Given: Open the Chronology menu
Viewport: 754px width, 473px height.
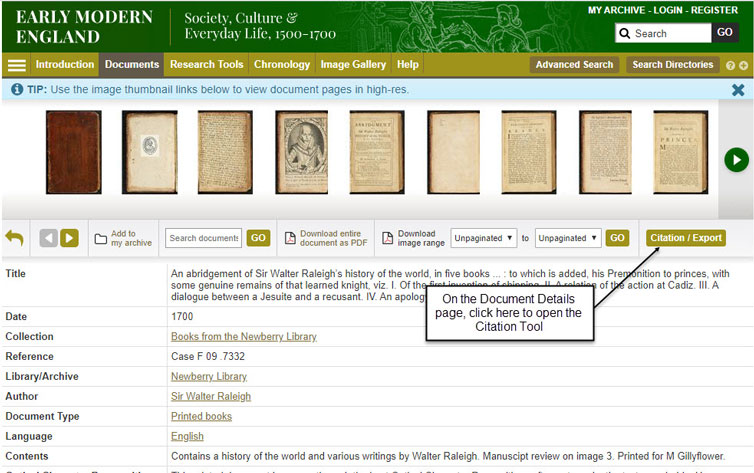Looking at the screenshot, I should (282, 64).
